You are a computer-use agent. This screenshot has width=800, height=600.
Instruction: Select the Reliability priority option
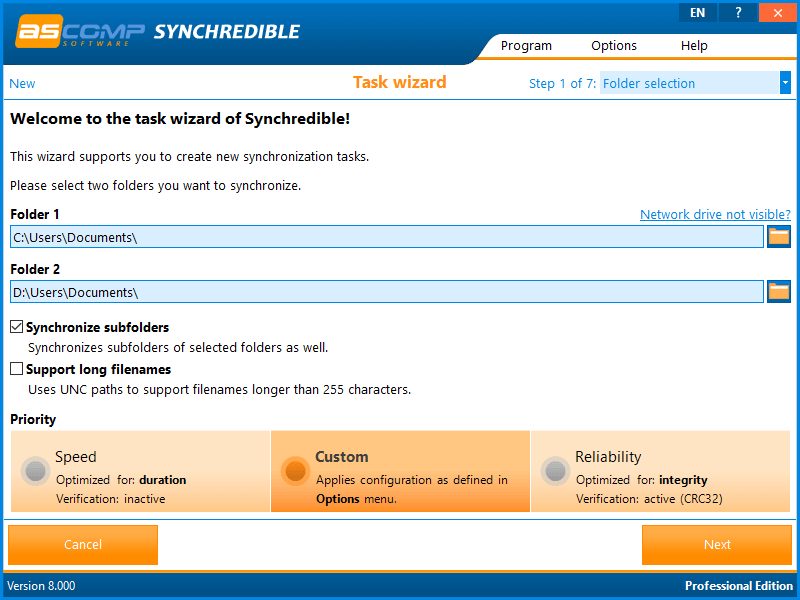click(555, 471)
